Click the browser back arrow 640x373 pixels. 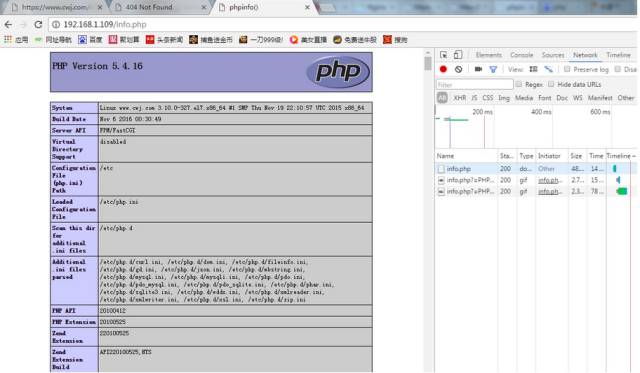point(8,24)
